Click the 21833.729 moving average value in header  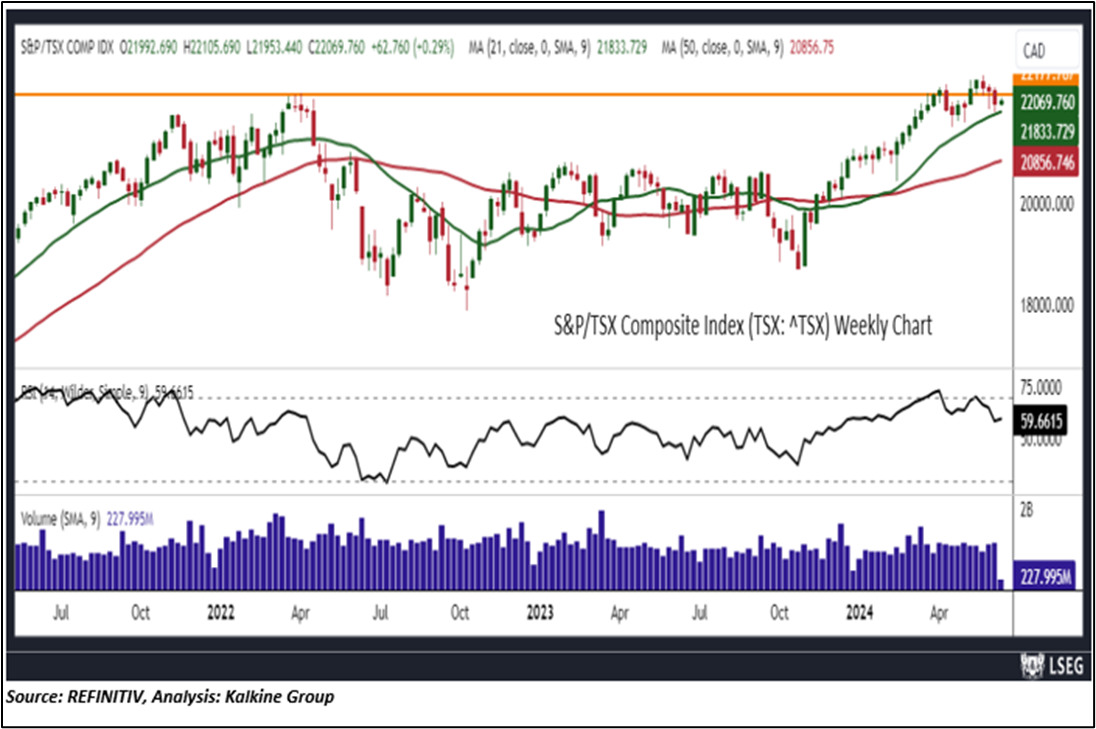(x=621, y=48)
